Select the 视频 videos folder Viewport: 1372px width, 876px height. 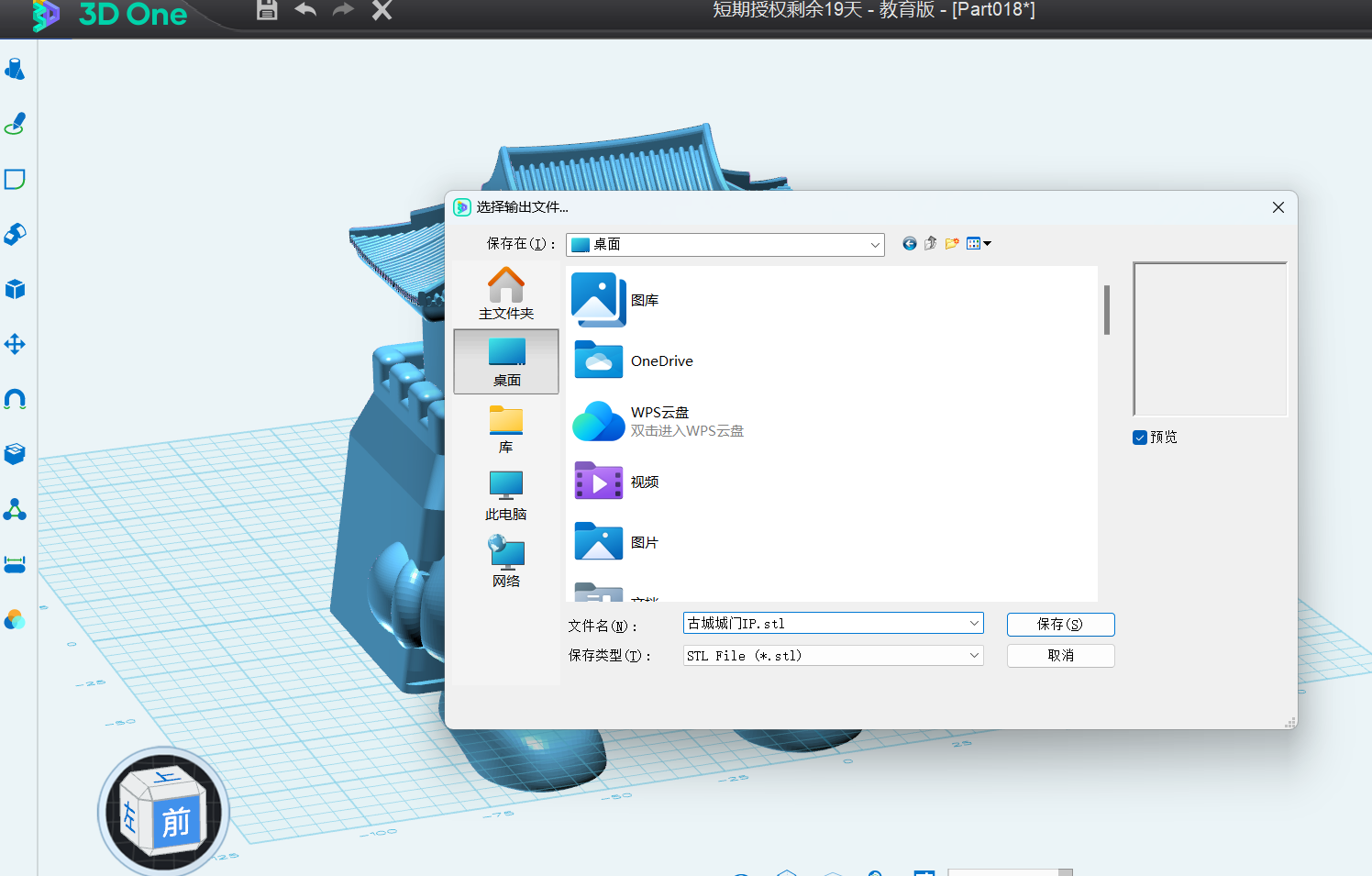pos(615,482)
